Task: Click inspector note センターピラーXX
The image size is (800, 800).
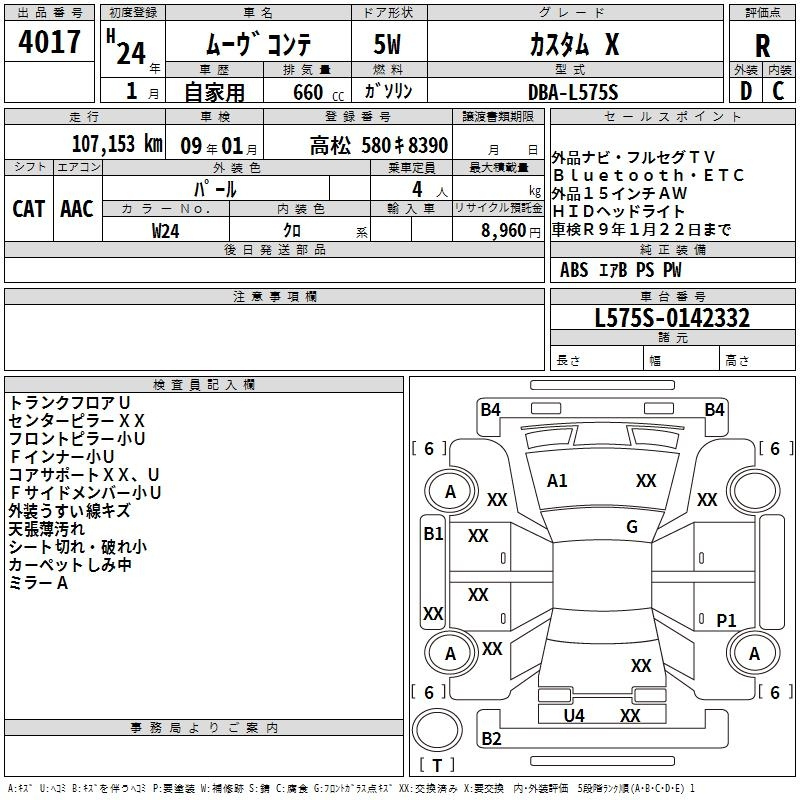Action: coord(77,420)
